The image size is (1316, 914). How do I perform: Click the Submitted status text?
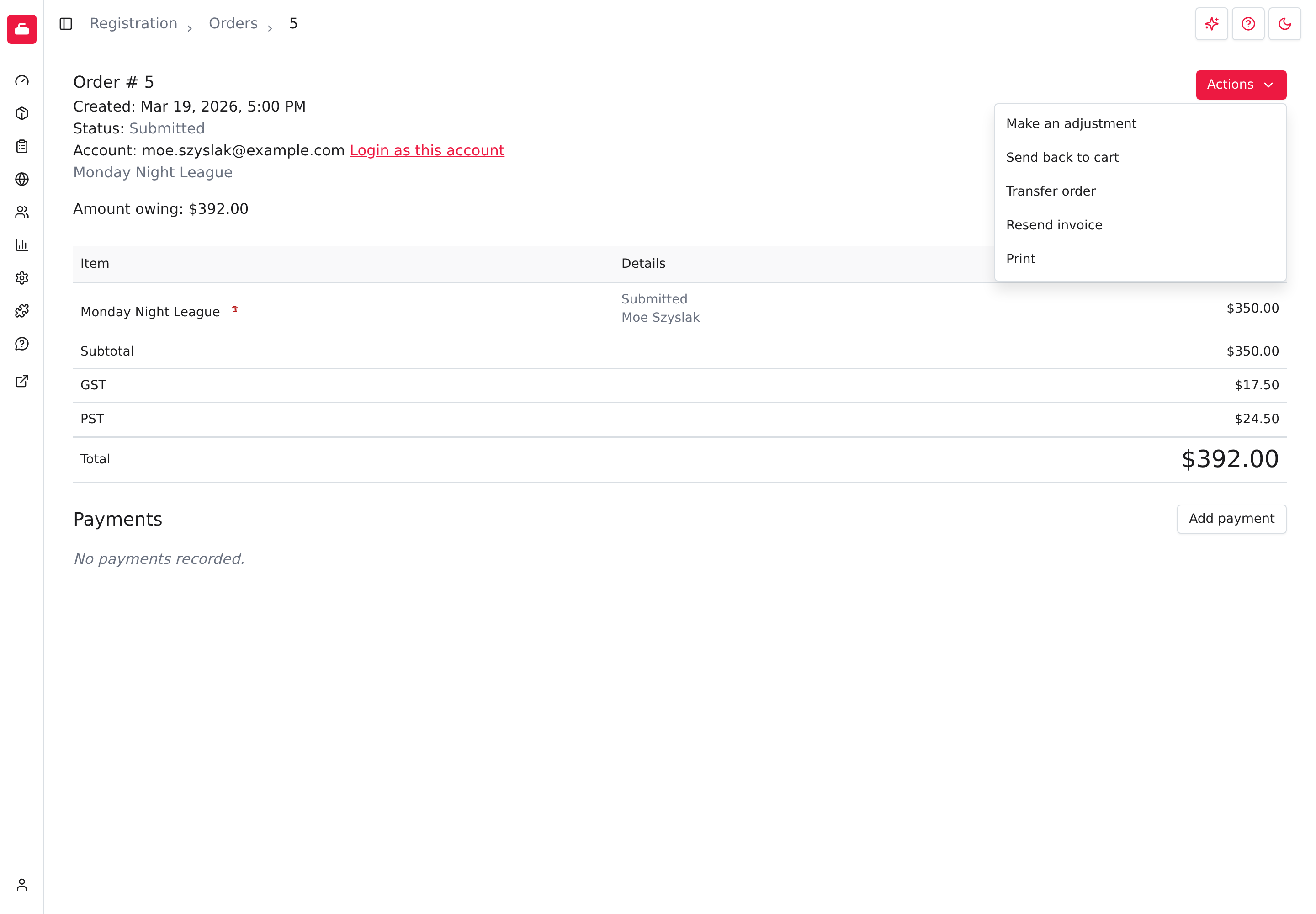point(167,128)
